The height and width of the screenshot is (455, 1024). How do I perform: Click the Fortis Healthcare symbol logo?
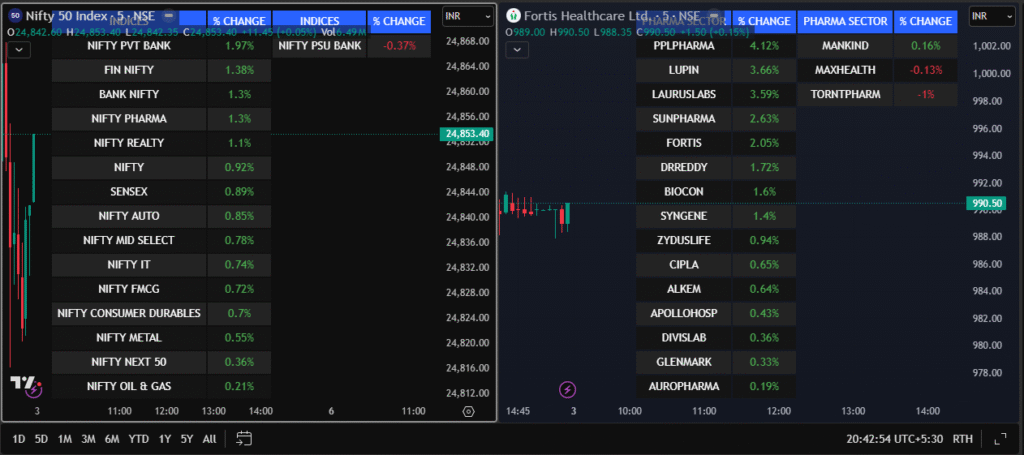coord(513,16)
